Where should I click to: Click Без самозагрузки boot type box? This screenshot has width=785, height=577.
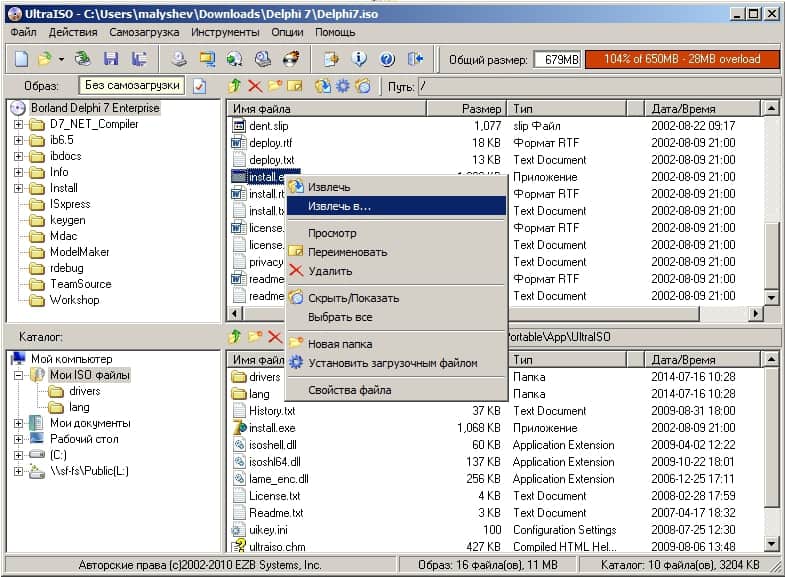132,86
